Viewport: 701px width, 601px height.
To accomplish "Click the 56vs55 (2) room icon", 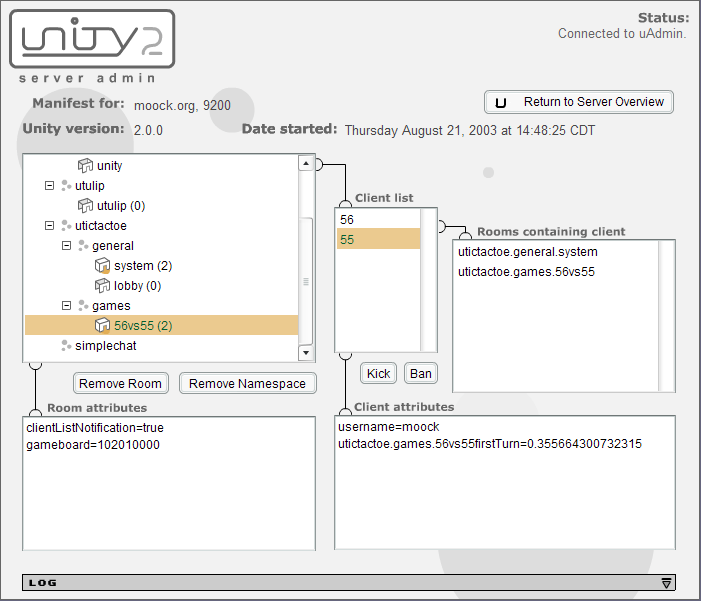I will (102, 325).
